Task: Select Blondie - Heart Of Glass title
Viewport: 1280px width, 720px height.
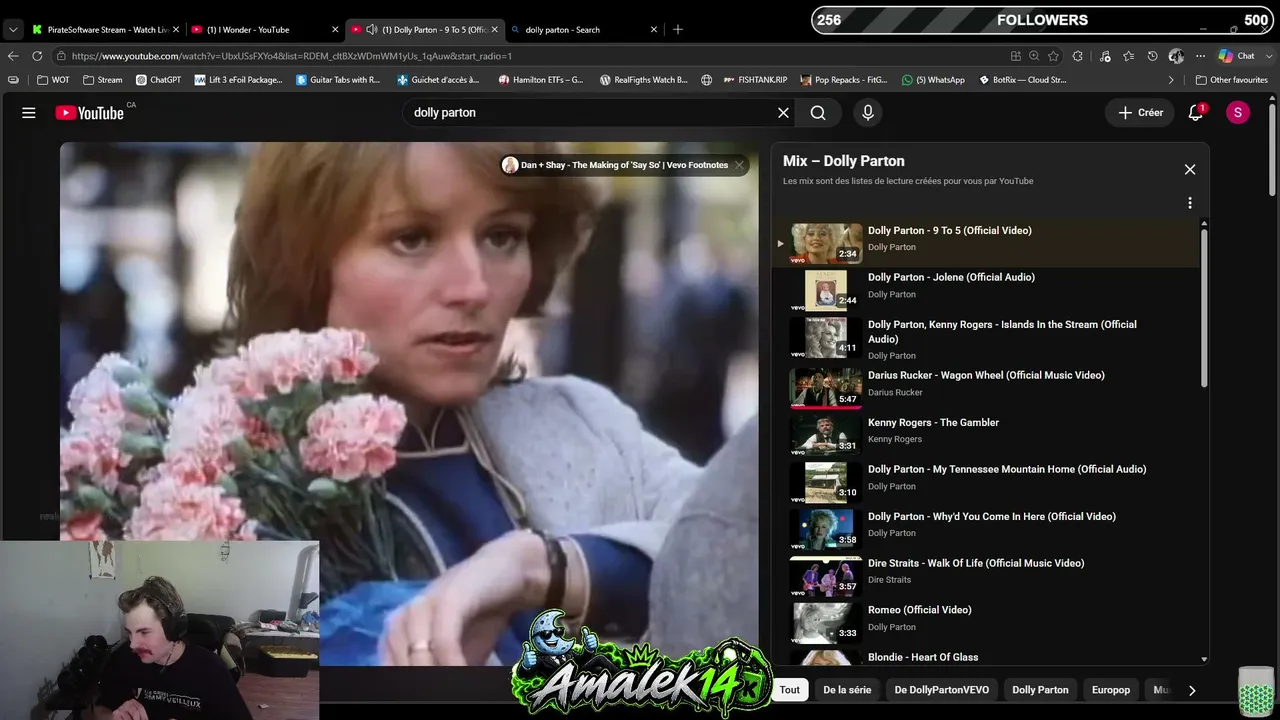Action: 923,657
